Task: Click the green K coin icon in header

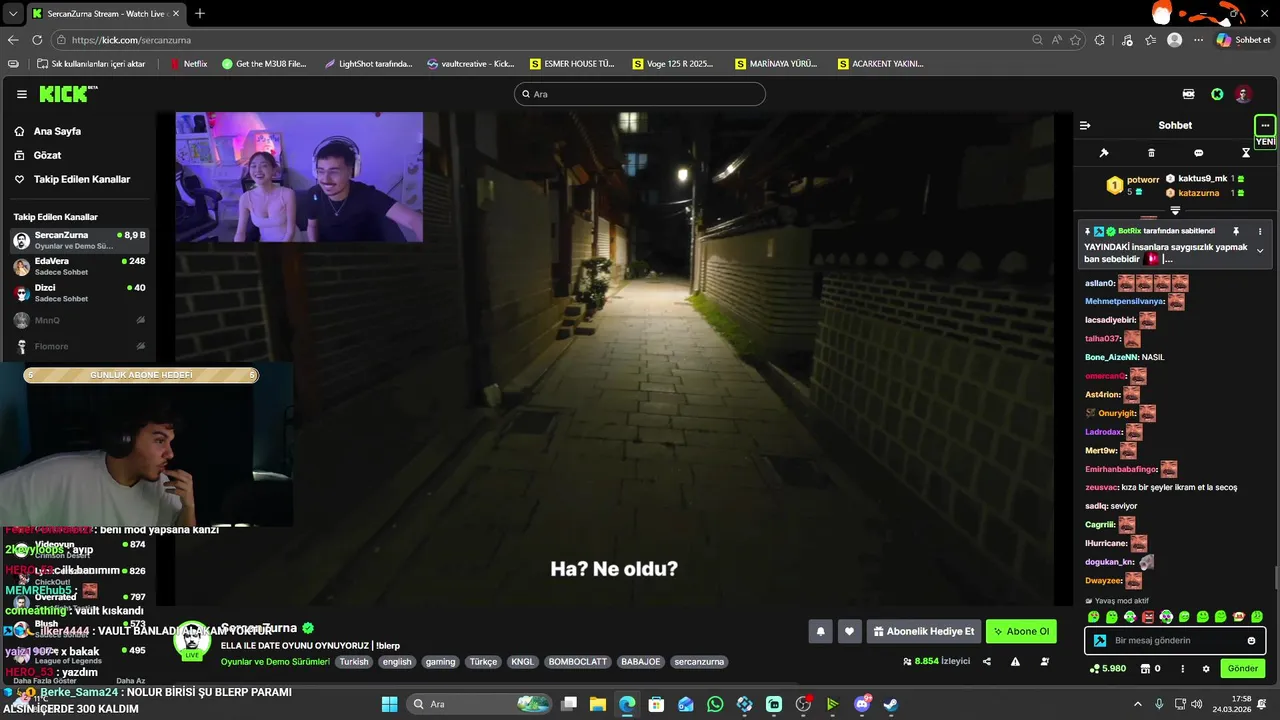Action: coord(1217,94)
